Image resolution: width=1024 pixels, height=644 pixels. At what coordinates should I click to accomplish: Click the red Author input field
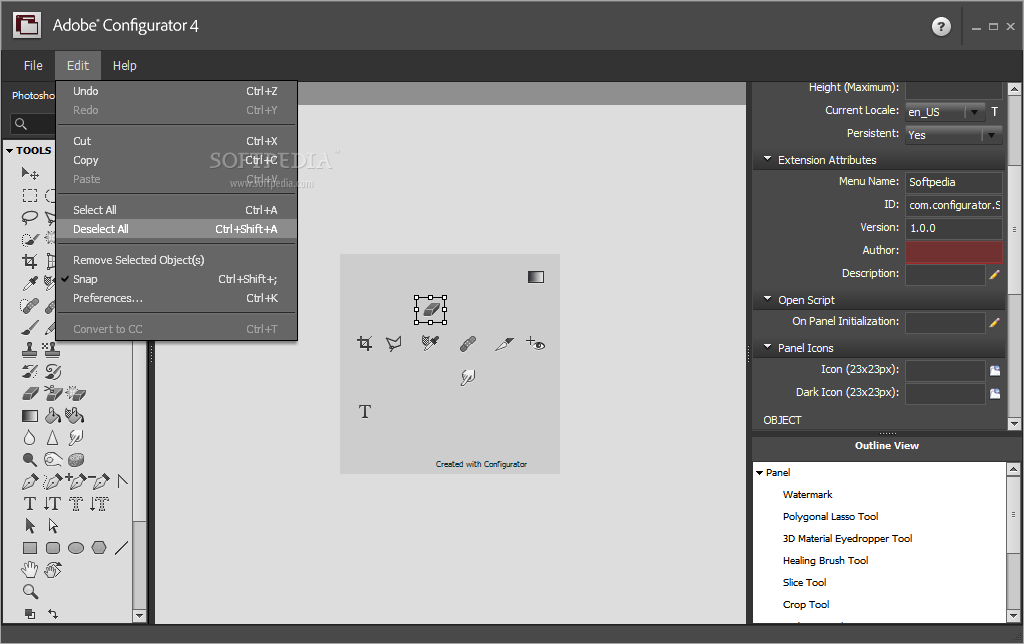(x=953, y=251)
